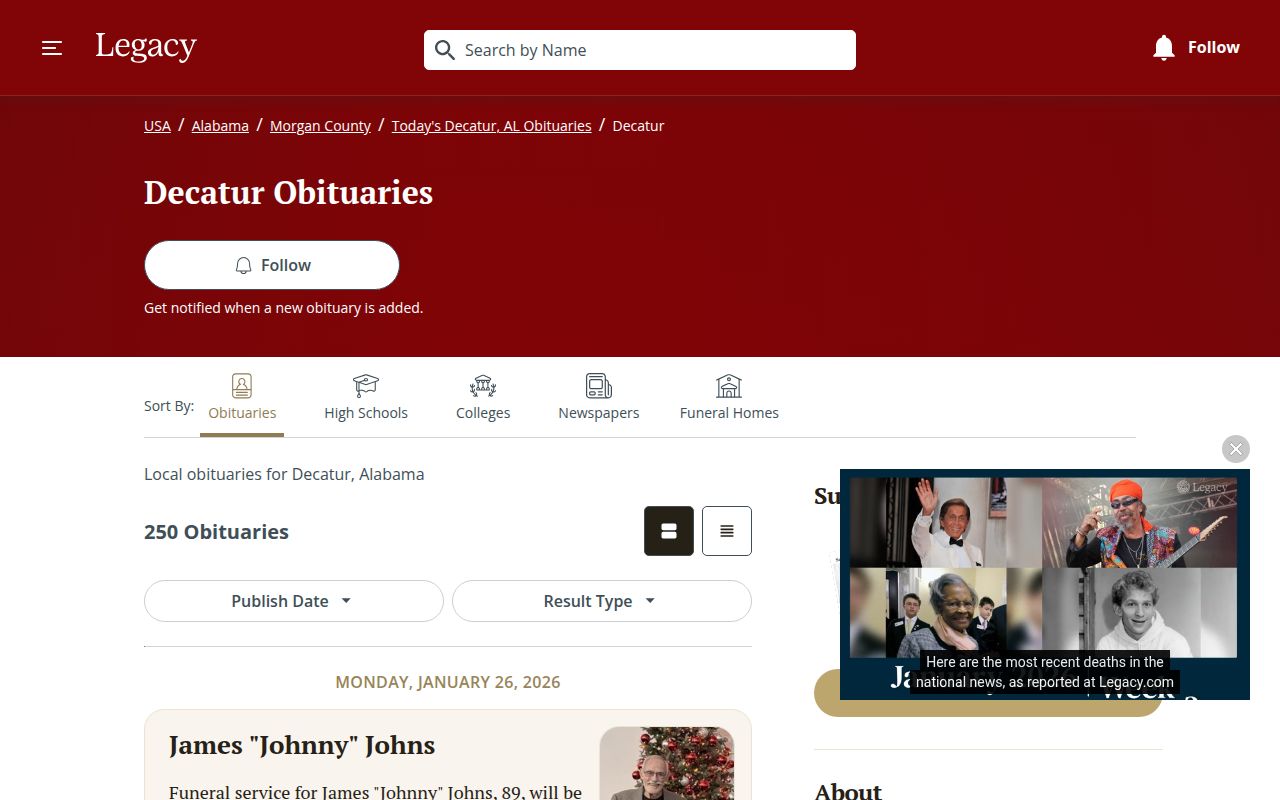Select the Colleges icon

point(483,386)
